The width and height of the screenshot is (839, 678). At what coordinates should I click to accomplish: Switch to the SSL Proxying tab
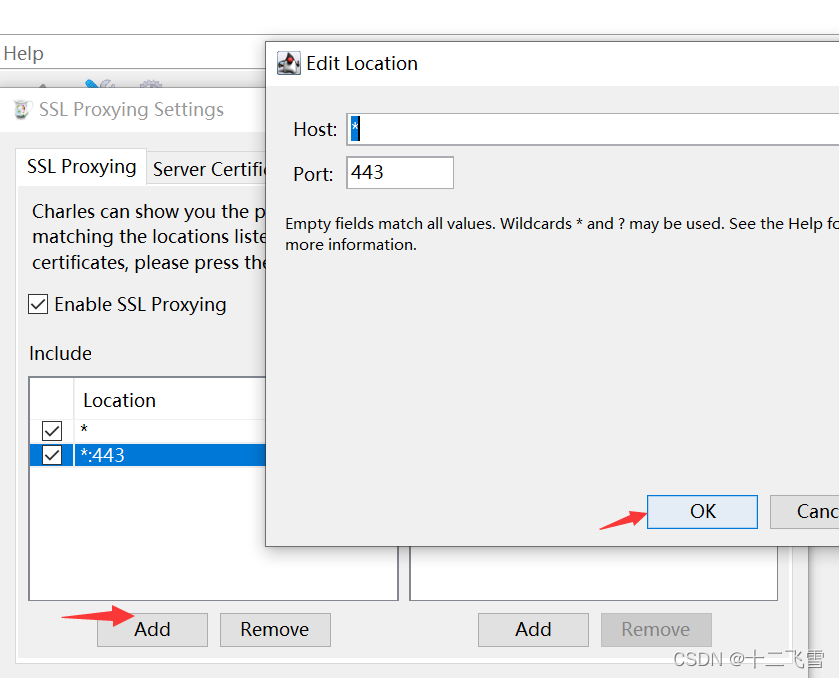click(81, 166)
